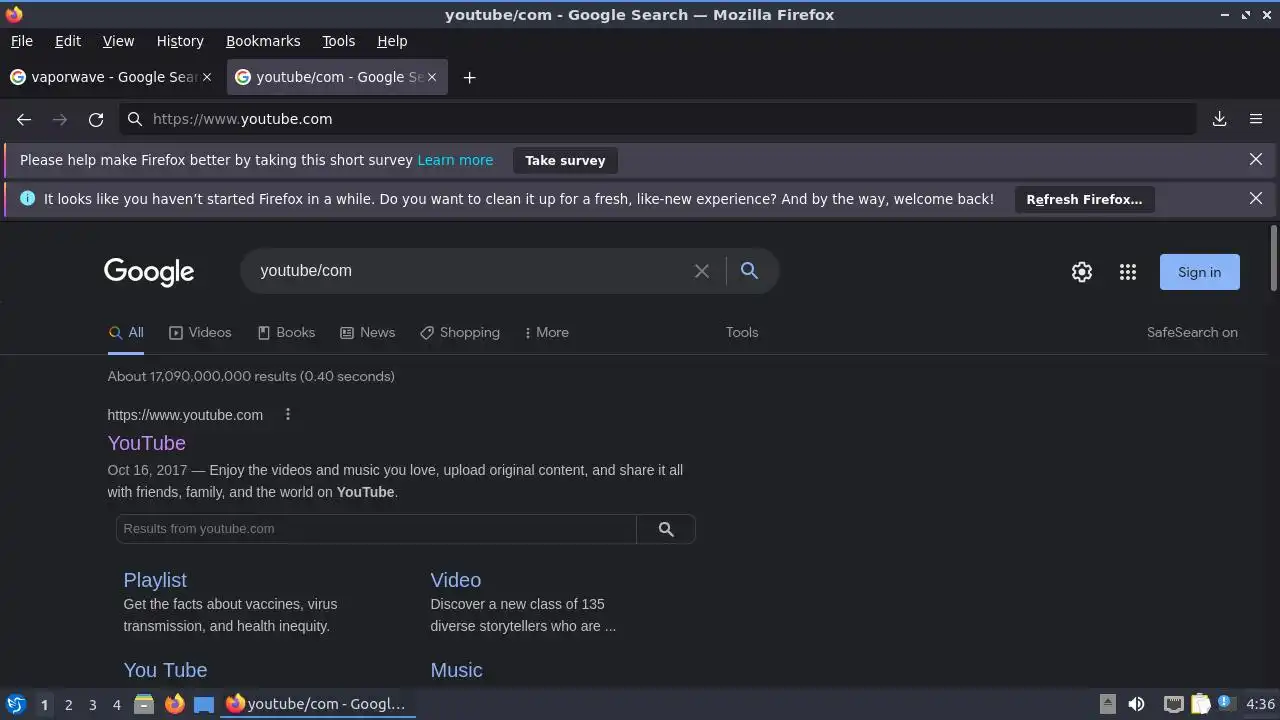Viewport: 1280px width, 720px height.
Task: Reload the current page
Action: pos(96,119)
